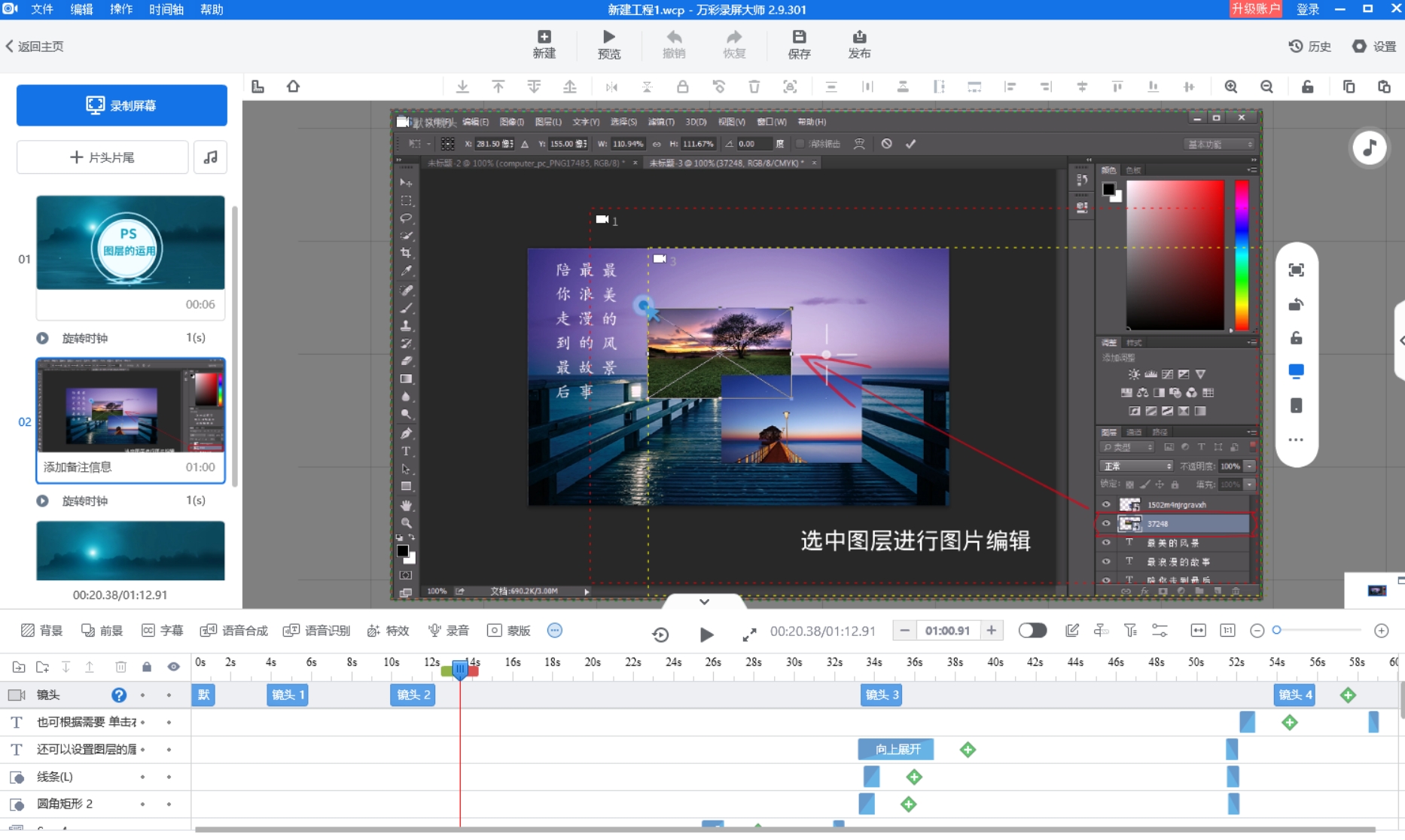Image resolution: width=1405 pixels, height=840 pixels.
Task: Play the timeline with the play button
Action: pos(706,635)
